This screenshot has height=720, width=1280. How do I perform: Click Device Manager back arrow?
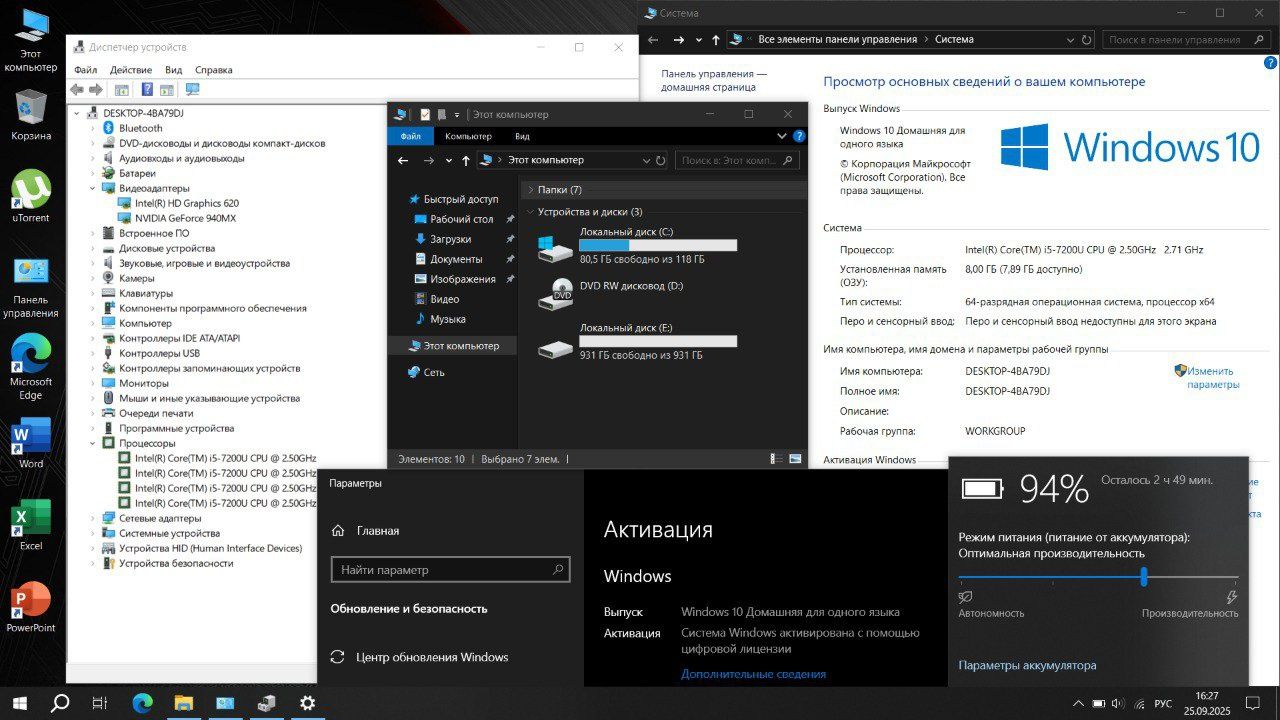click(x=77, y=90)
